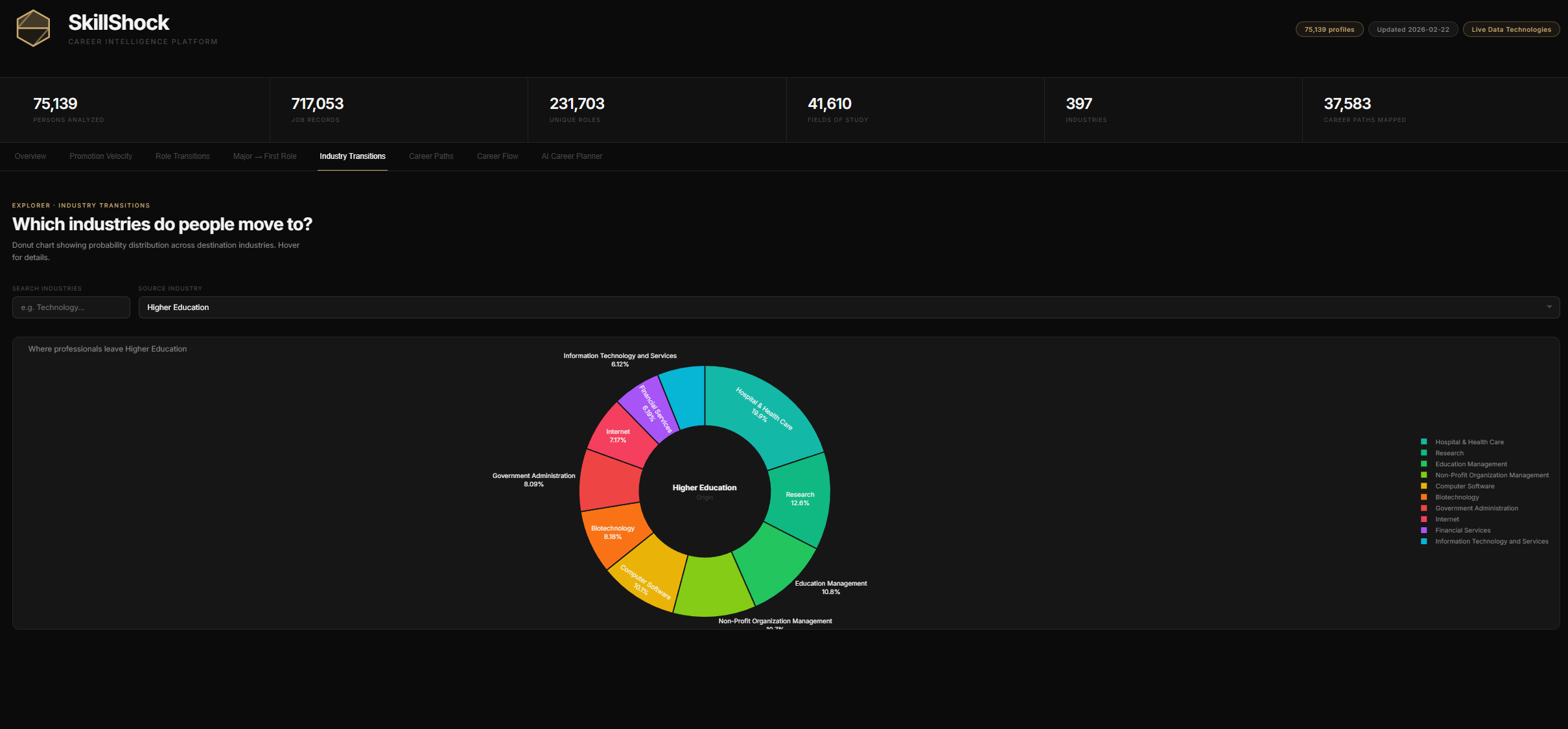Switch to the Overview tab
The width and height of the screenshot is (1568, 729).
(30, 156)
